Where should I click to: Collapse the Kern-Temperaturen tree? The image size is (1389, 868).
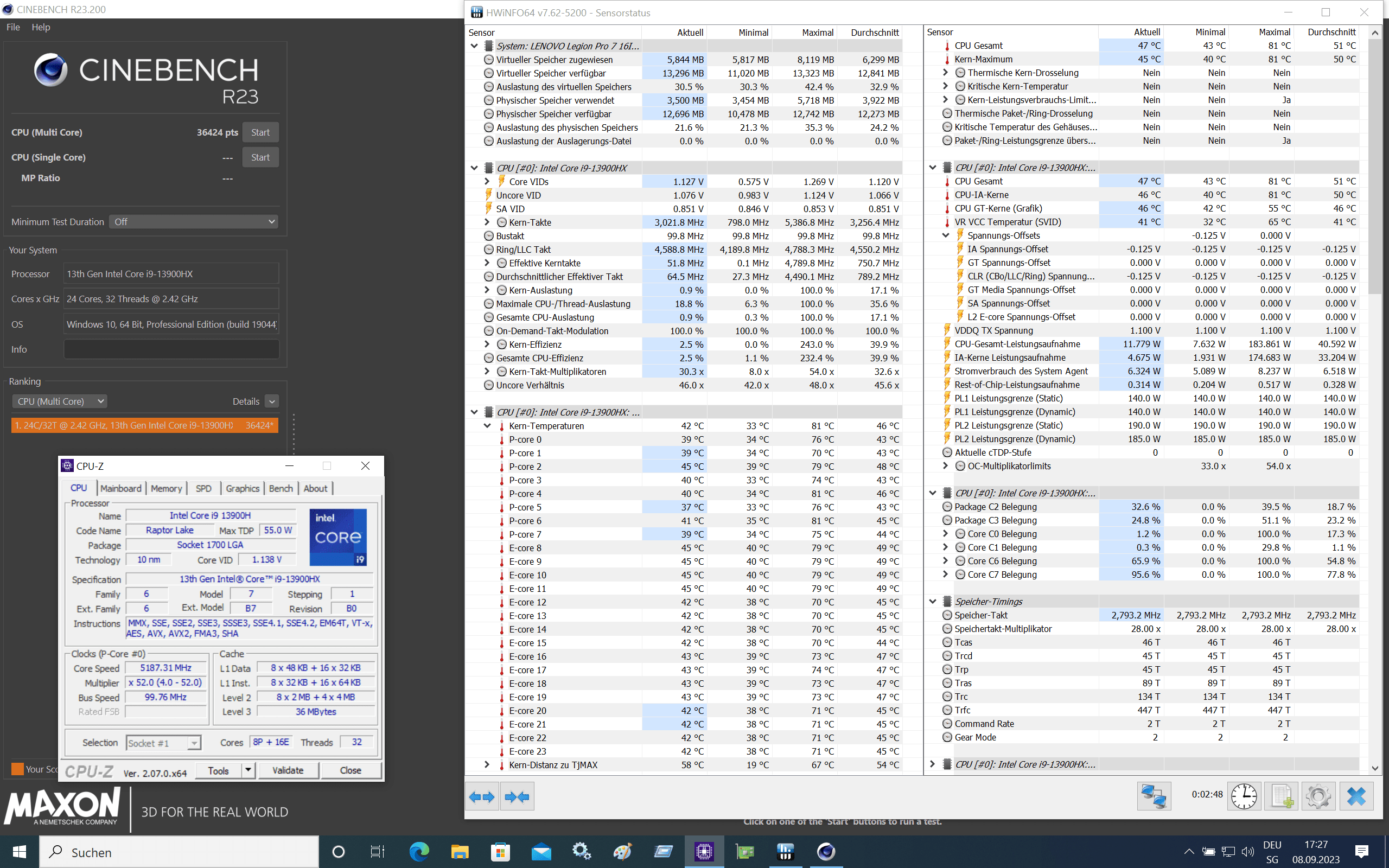(x=487, y=426)
